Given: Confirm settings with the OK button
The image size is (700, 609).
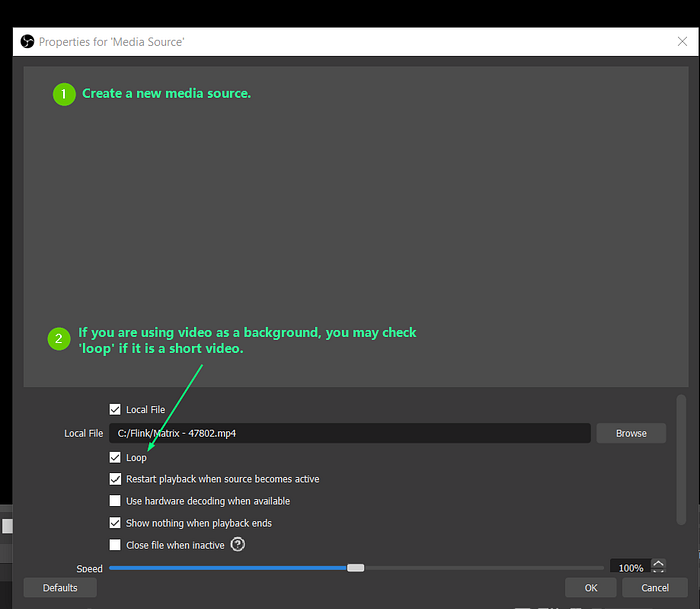Looking at the screenshot, I should coord(591,588).
